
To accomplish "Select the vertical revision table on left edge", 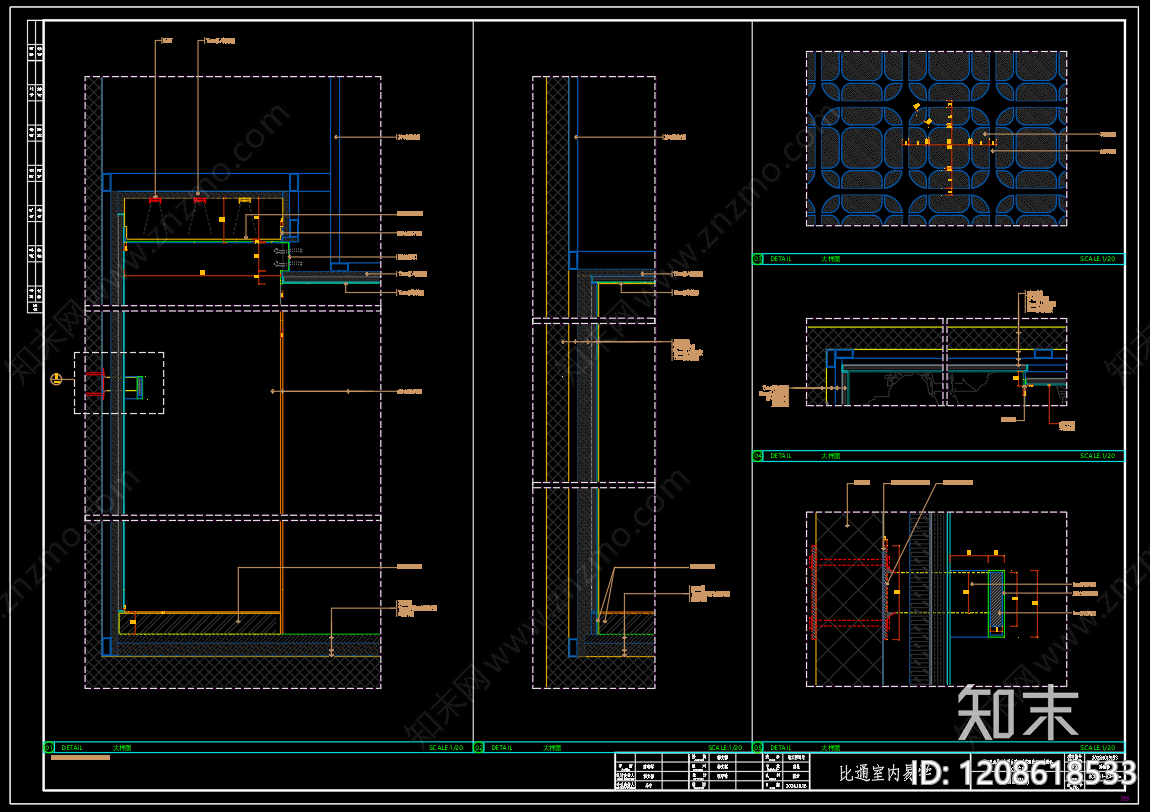I will (35, 178).
